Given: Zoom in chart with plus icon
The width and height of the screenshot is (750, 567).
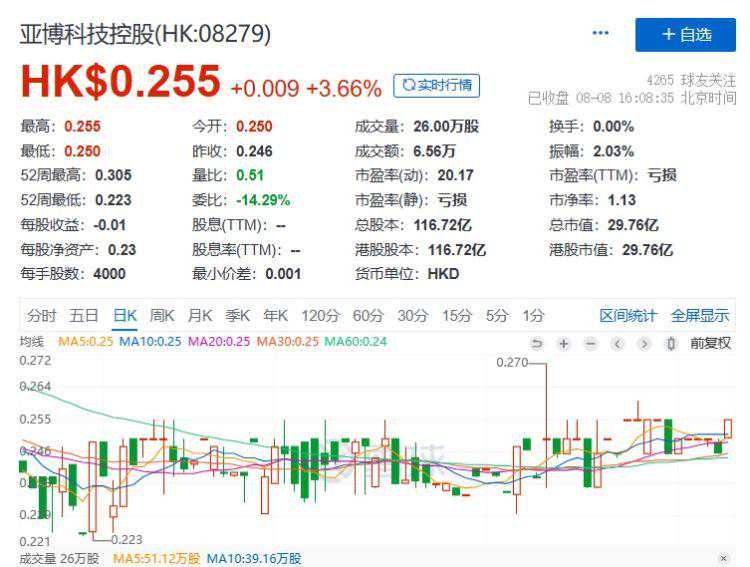Looking at the screenshot, I should [x=564, y=343].
